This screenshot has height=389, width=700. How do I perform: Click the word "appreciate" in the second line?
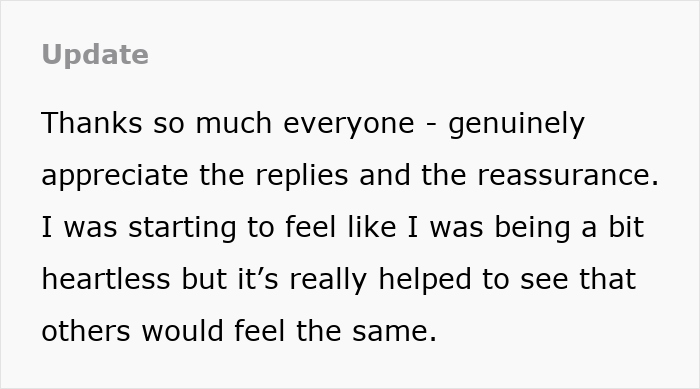[115, 177]
